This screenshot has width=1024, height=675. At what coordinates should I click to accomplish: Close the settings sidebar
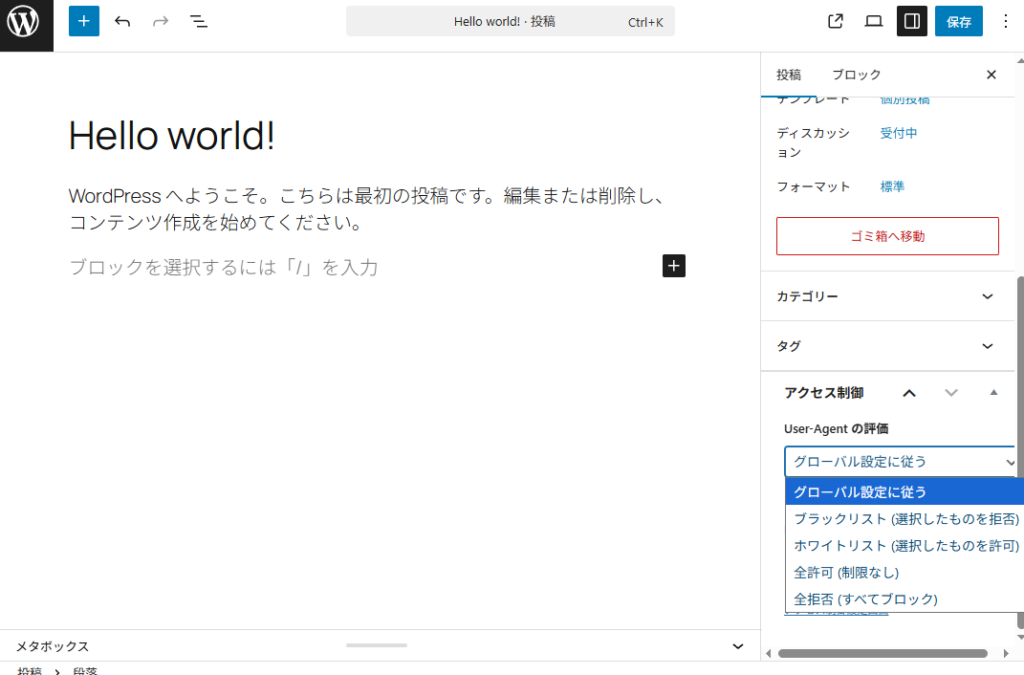(991, 75)
